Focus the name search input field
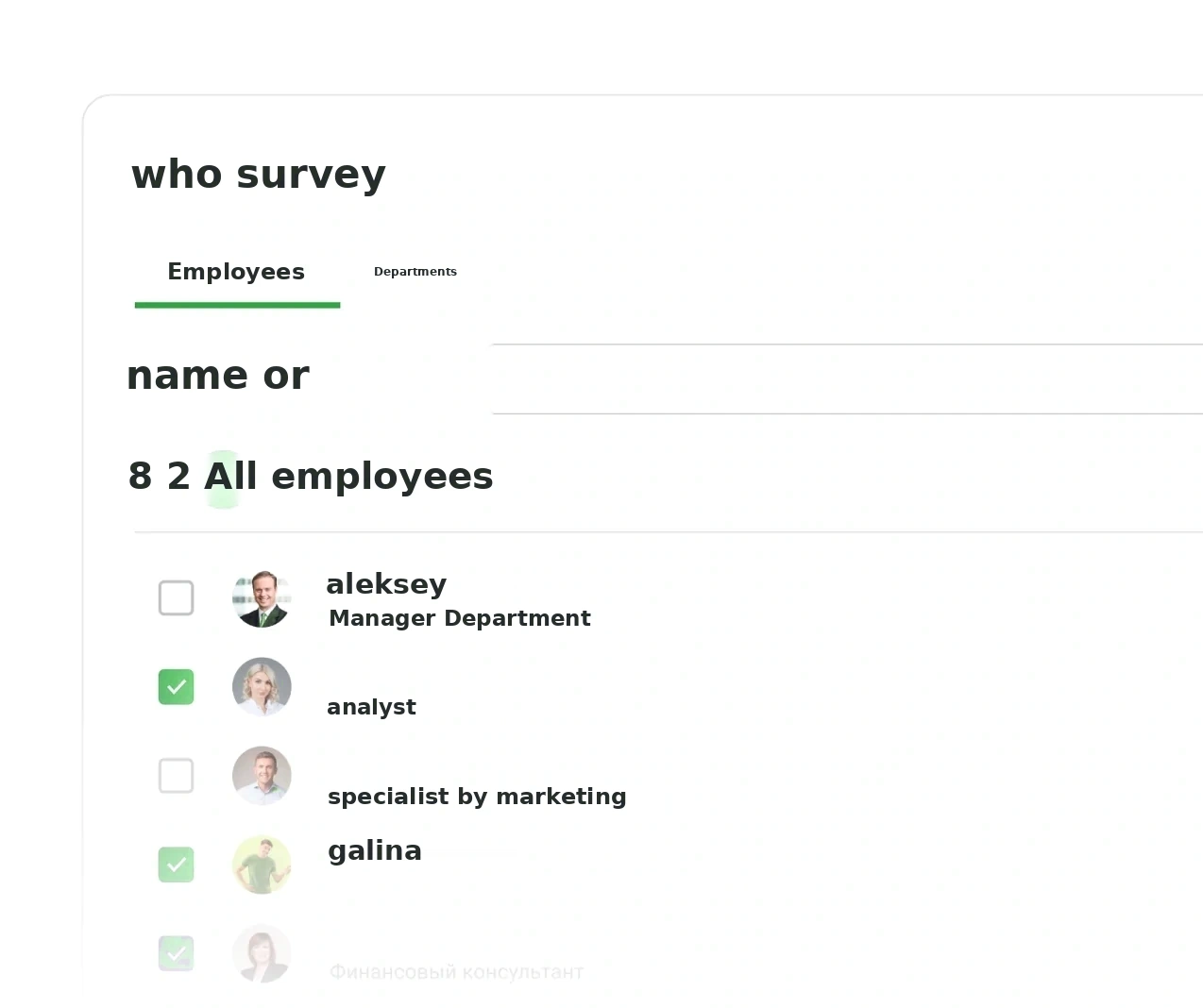This screenshot has width=1203, height=1008. click(847, 379)
